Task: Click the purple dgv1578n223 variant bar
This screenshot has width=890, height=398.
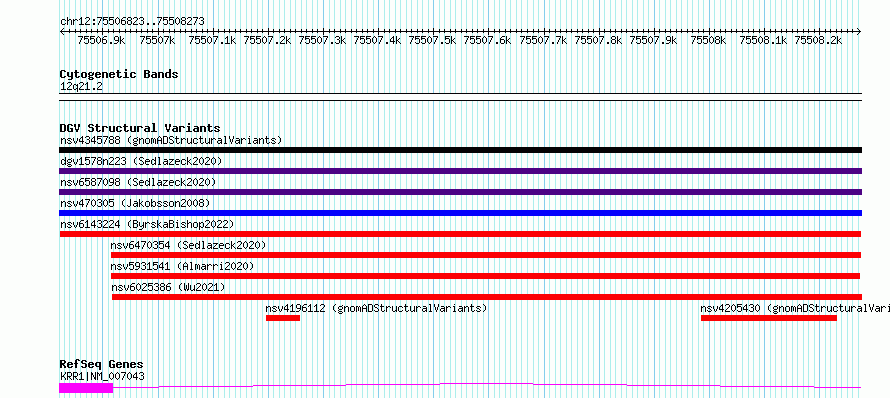Action: tap(460, 171)
